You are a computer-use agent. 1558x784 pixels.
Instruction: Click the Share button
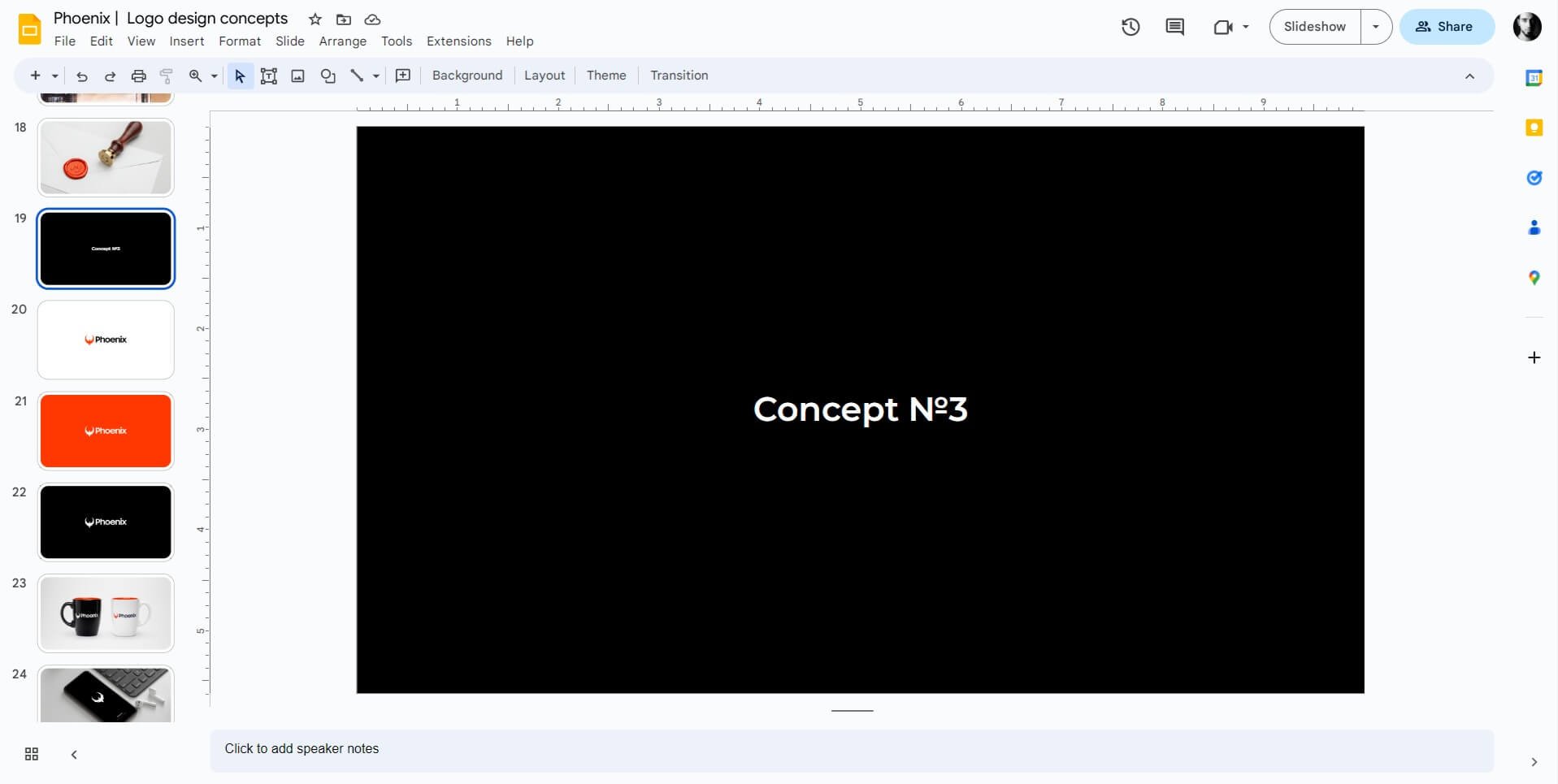1446,27
